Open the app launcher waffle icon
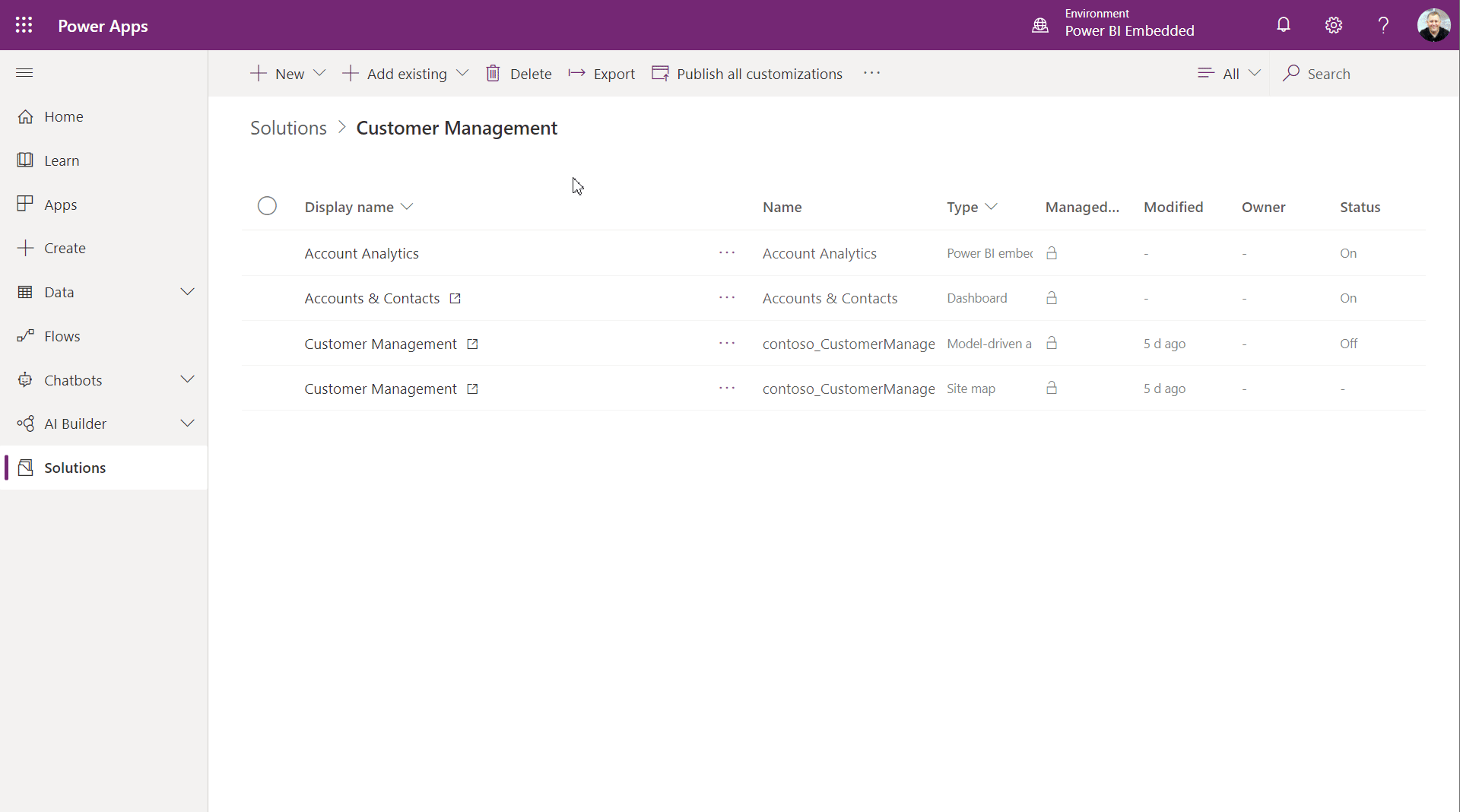The image size is (1460, 812). [24, 25]
